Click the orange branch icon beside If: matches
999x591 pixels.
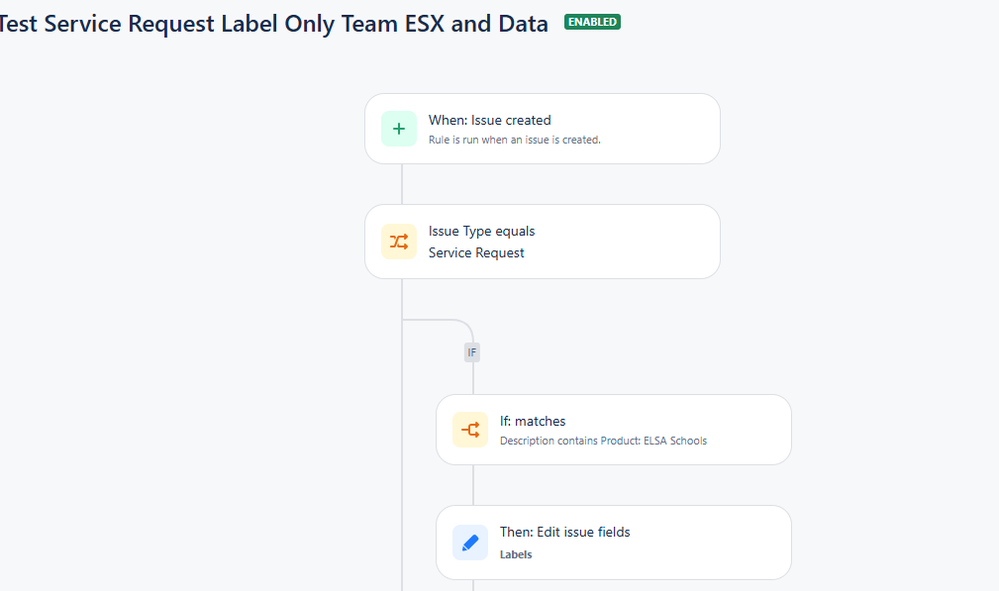tap(470, 430)
